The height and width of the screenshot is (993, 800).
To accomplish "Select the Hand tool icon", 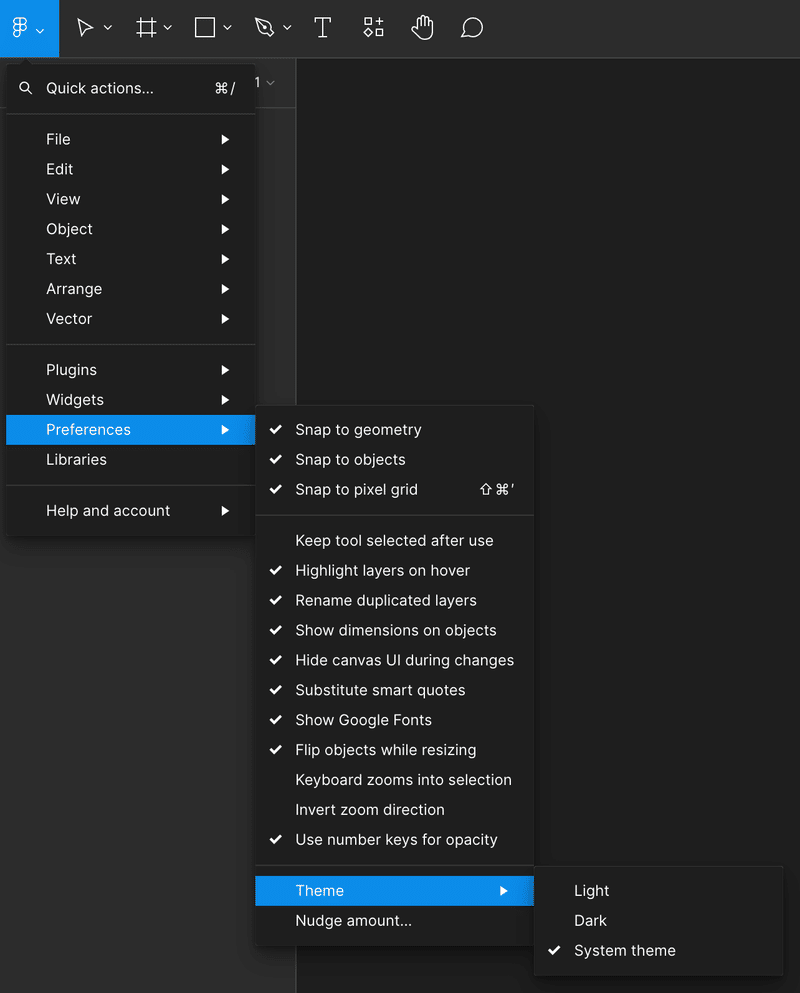I will 422,28.
